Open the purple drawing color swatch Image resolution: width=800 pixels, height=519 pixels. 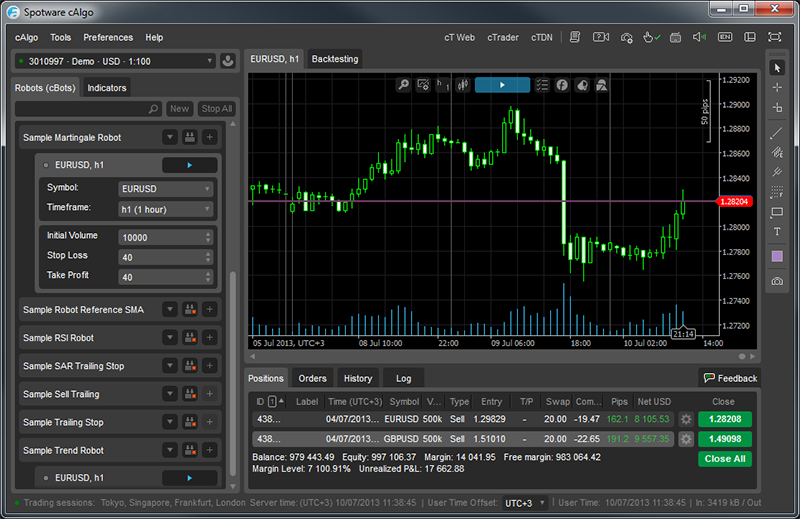pos(777,256)
